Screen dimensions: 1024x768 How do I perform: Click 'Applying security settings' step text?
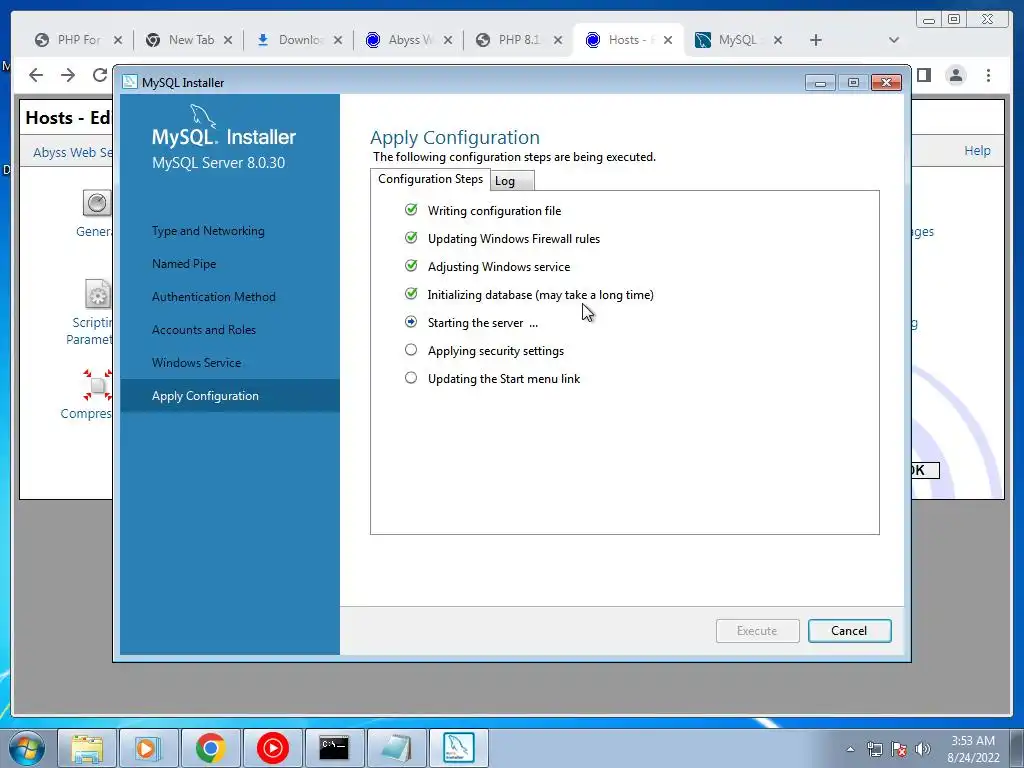coord(496,351)
